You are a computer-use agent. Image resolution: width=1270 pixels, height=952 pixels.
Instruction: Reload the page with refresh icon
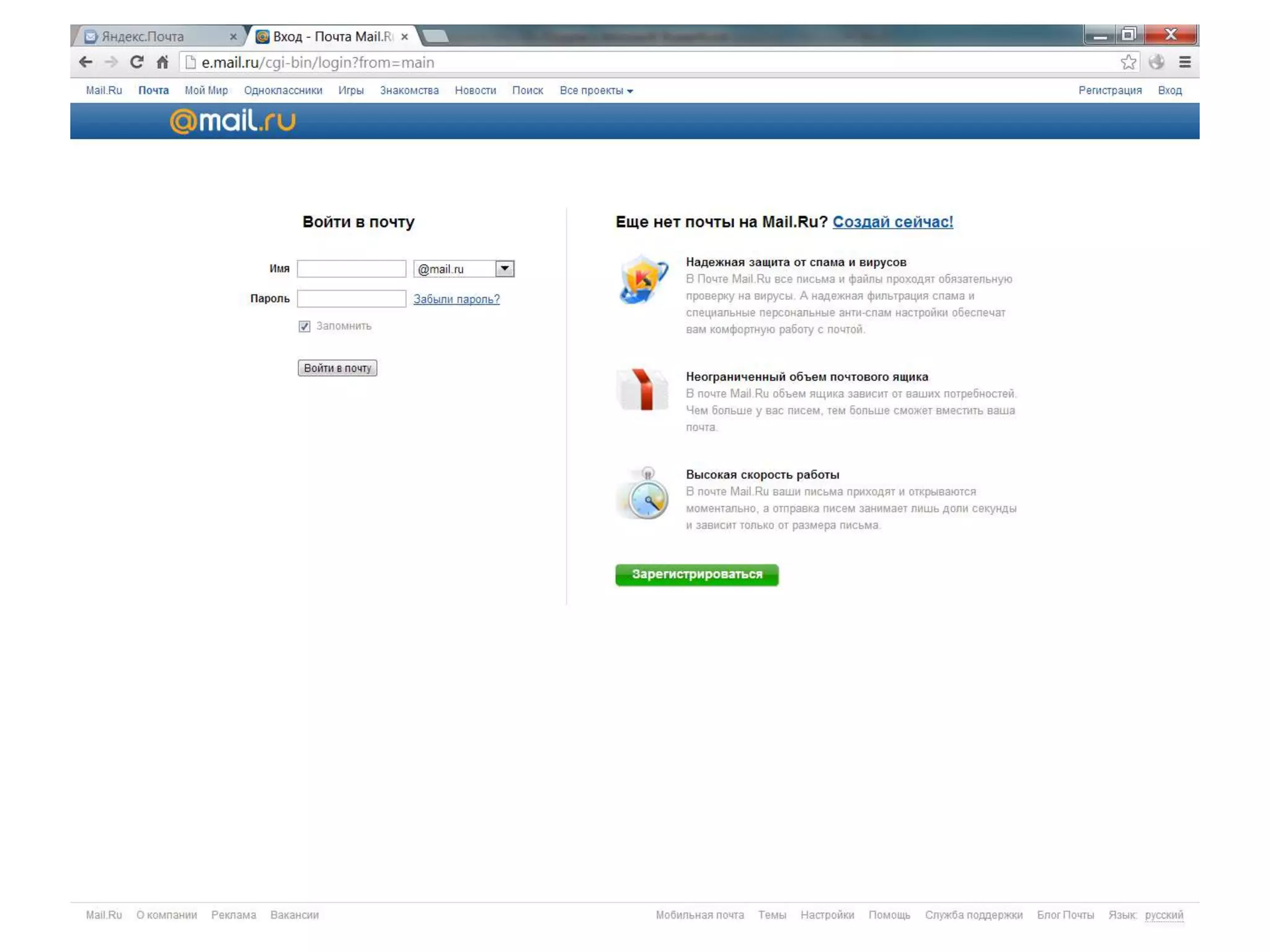point(136,62)
